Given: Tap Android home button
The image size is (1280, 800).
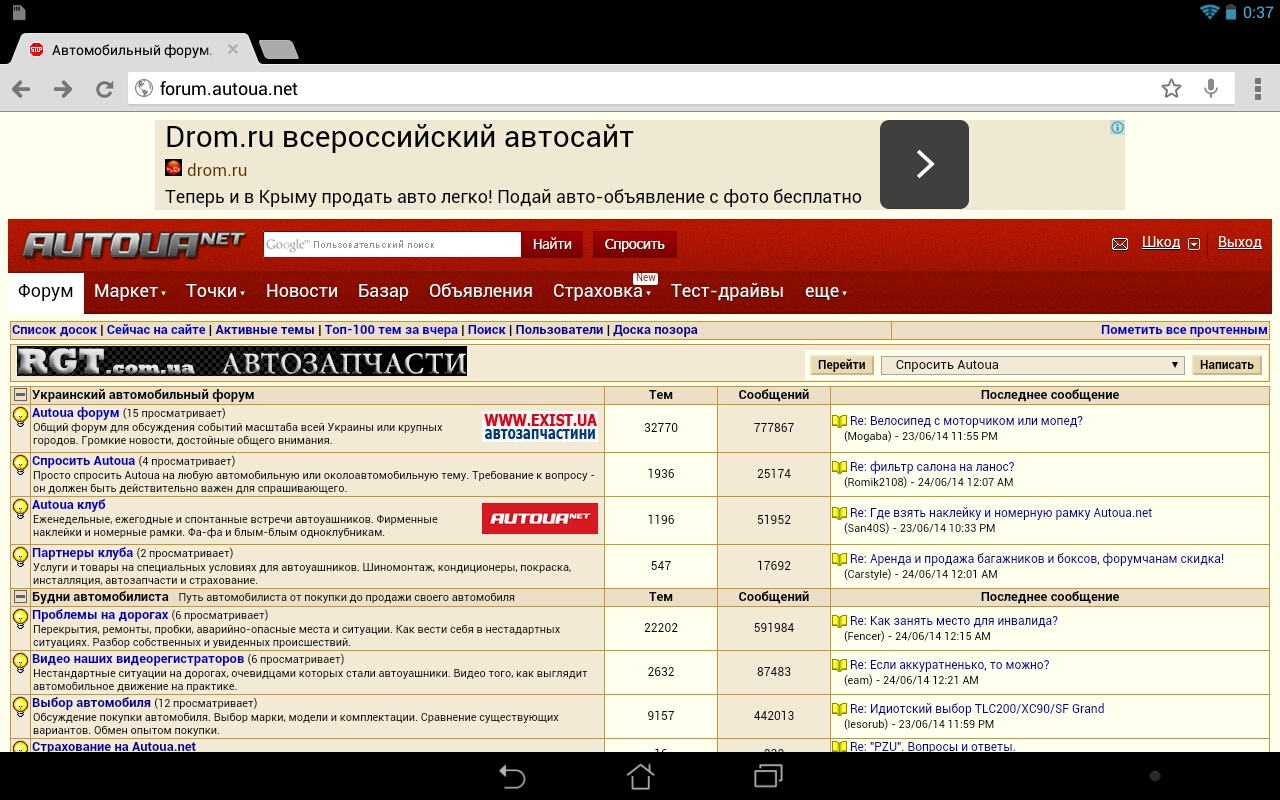Looking at the screenshot, I should pos(640,776).
